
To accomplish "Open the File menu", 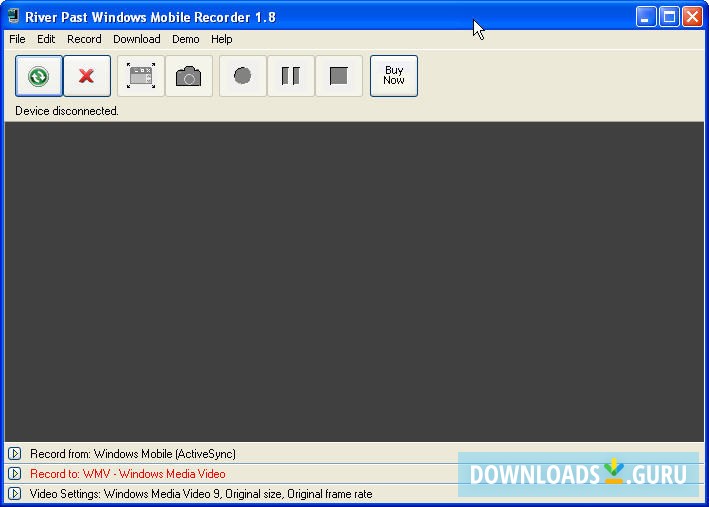I will coord(17,39).
